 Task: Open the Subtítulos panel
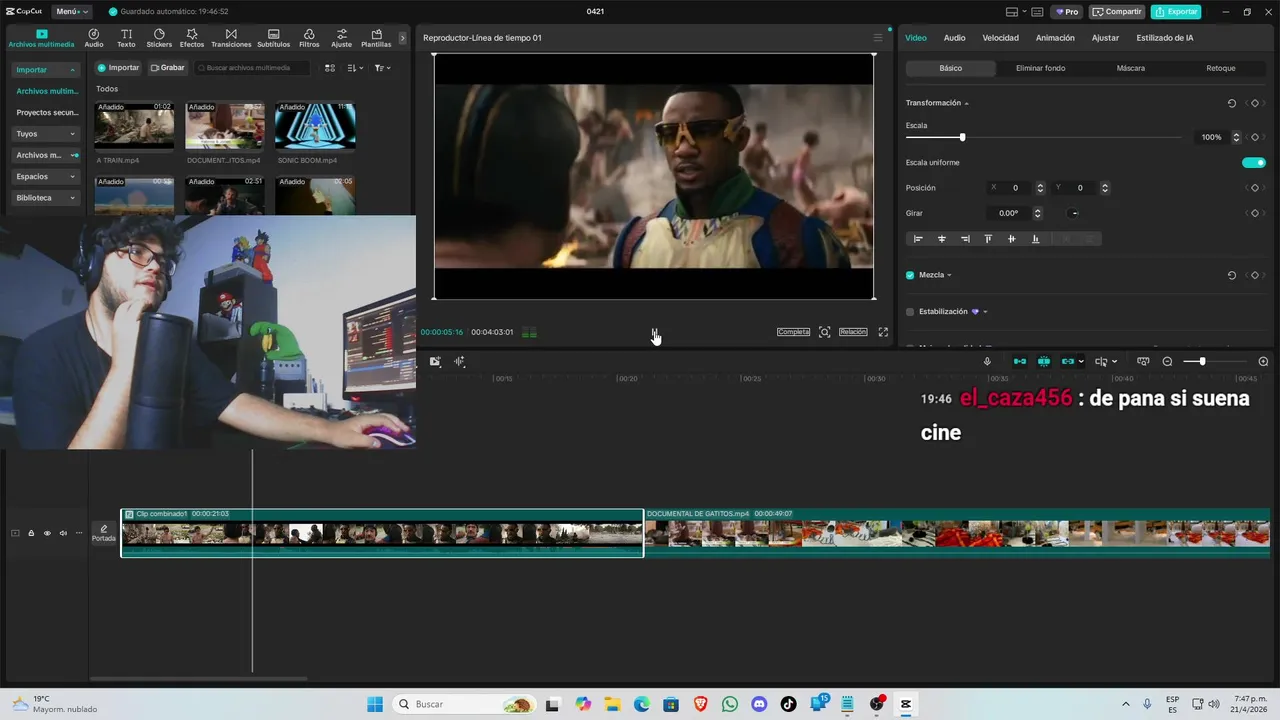point(273,38)
